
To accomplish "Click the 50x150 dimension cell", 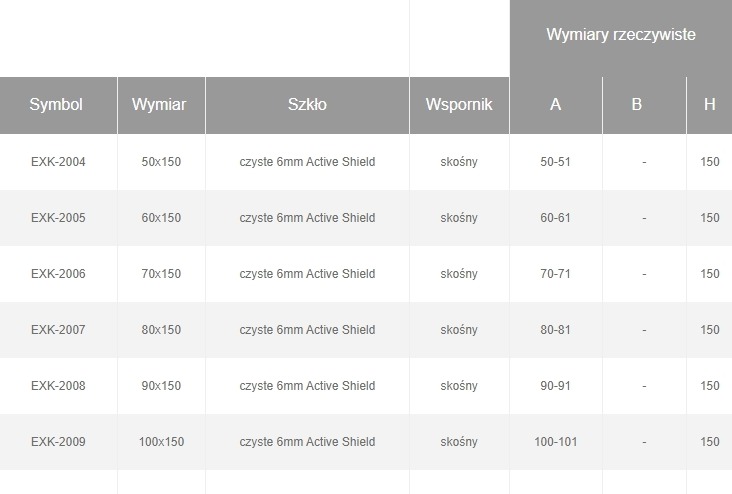I will click(x=161, y=162).
